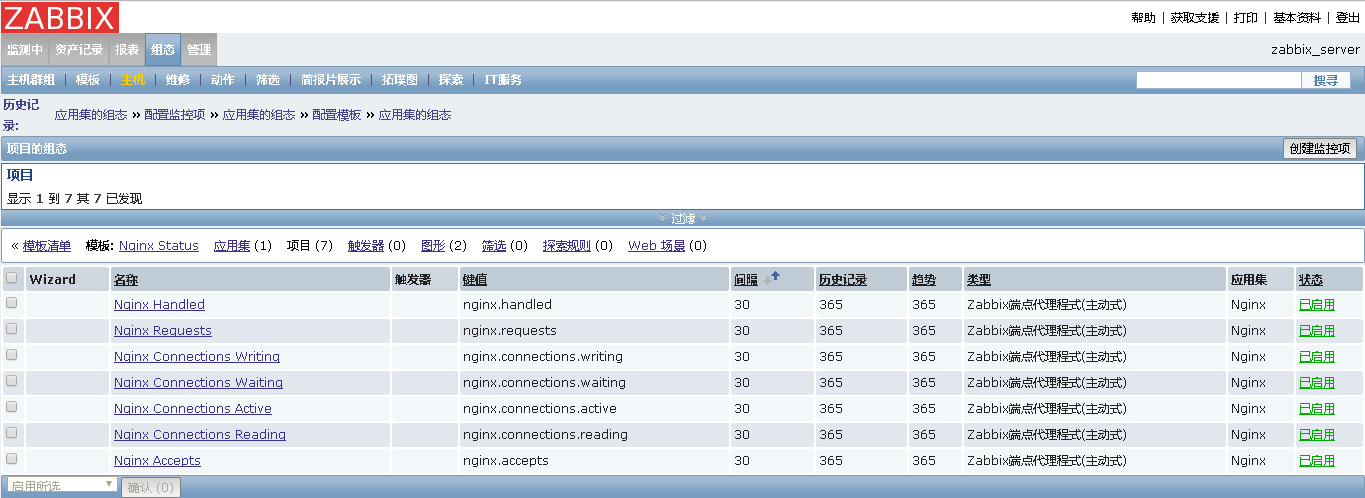The height and width of the screenshot is (498, 1365).
Task: Click the 搜寻 search button
Action: pyautogui.click(x=1326, y=80)
